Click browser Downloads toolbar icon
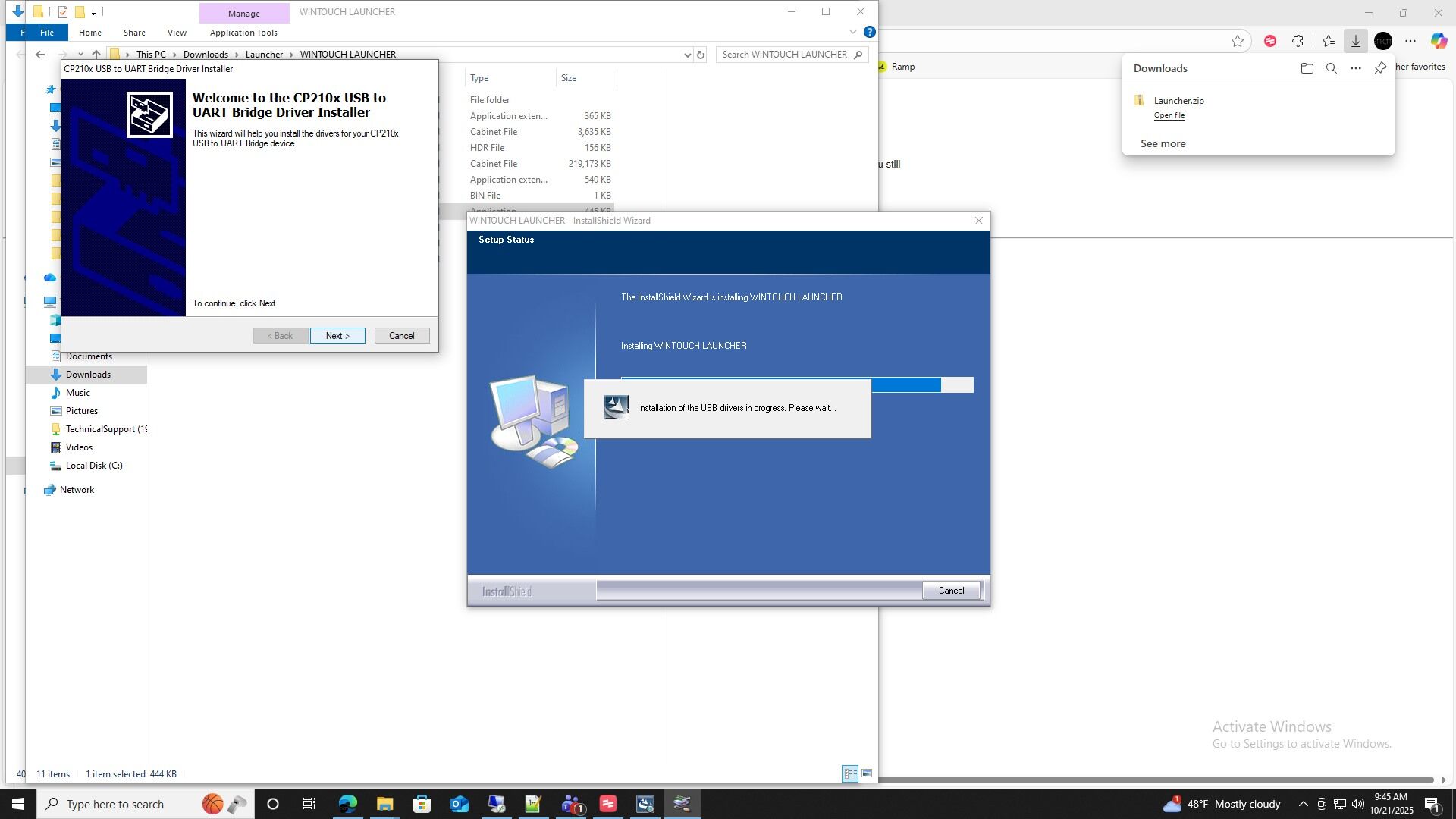This screenshot has height=819, width=1456. (x=1355, y=41)
